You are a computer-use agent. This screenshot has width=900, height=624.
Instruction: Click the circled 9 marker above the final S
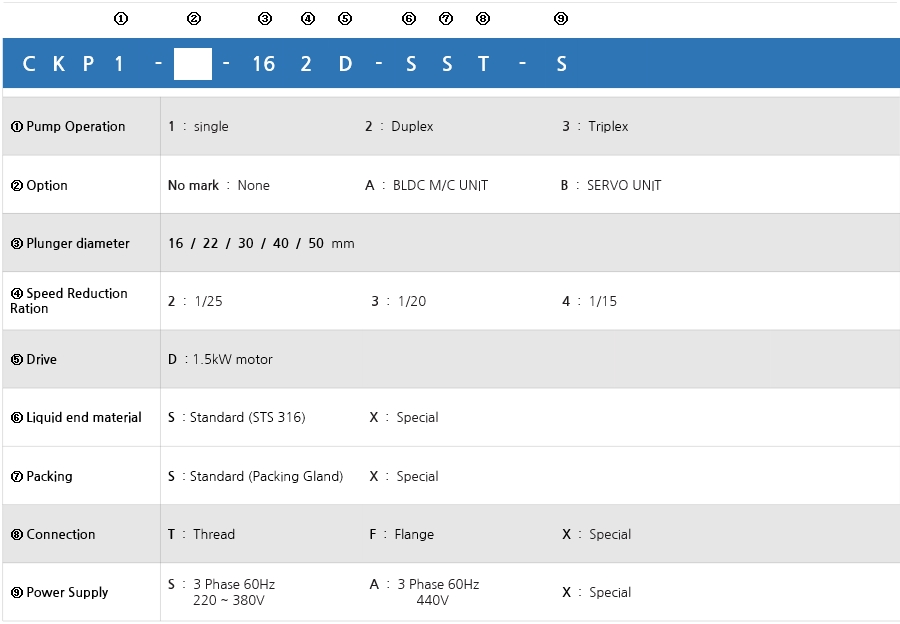pyautogui.click(x=560, y=18)
